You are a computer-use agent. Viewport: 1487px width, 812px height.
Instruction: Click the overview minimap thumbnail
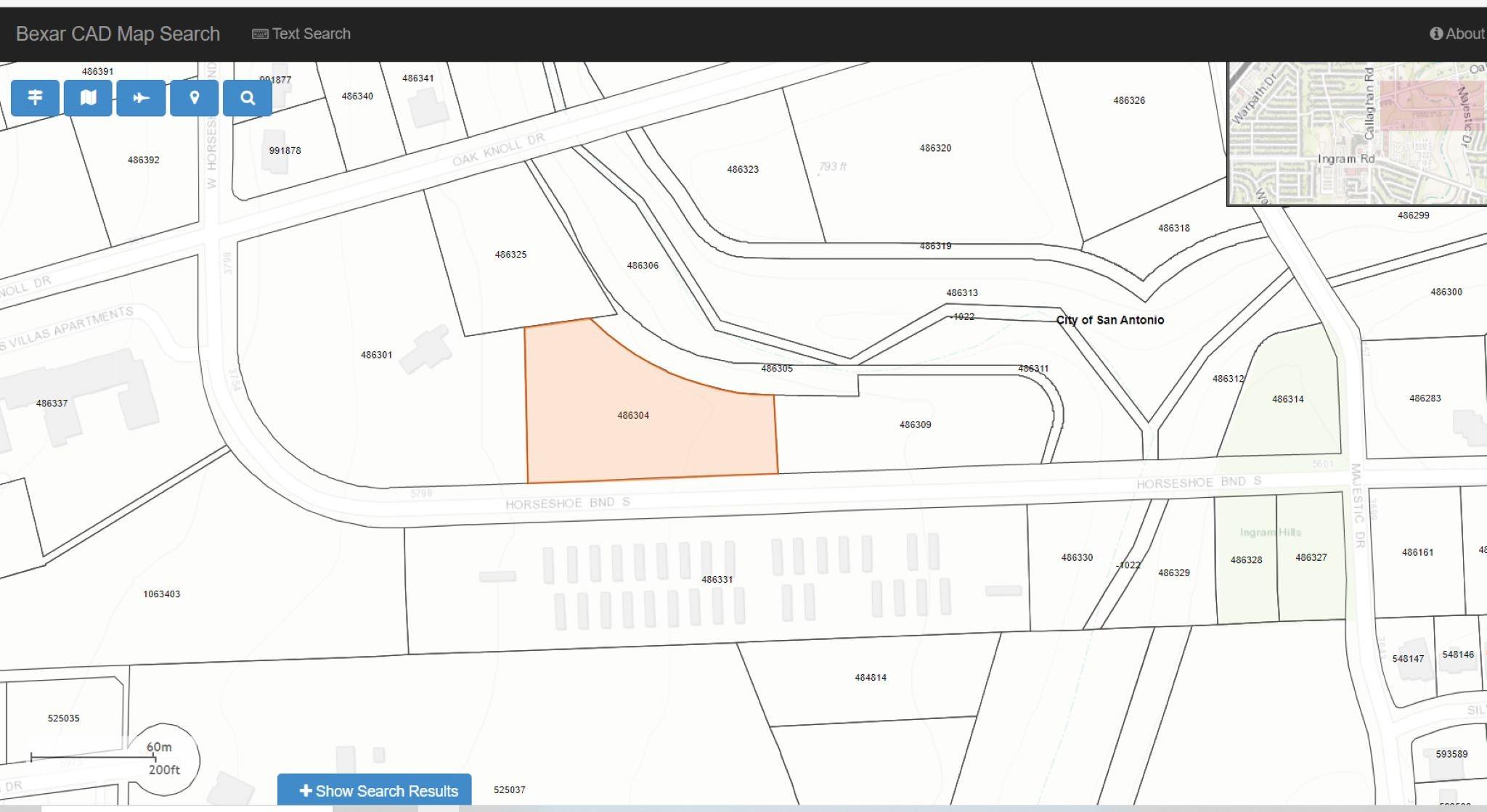pyautogui.click(x=1356, y=133)
